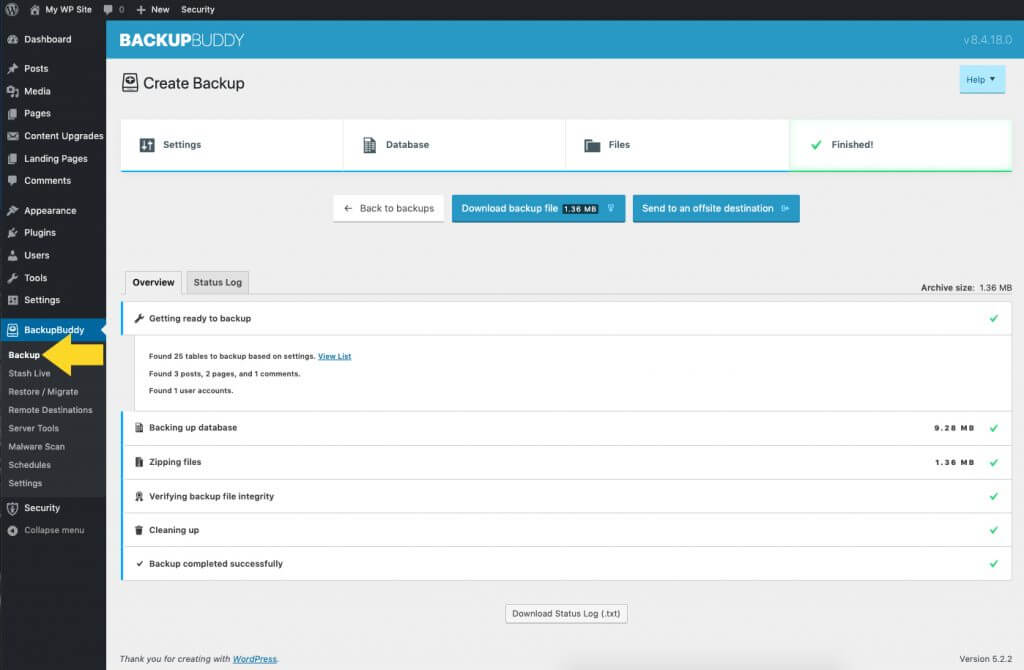Click Download backup file button

(x=538, y=208)
